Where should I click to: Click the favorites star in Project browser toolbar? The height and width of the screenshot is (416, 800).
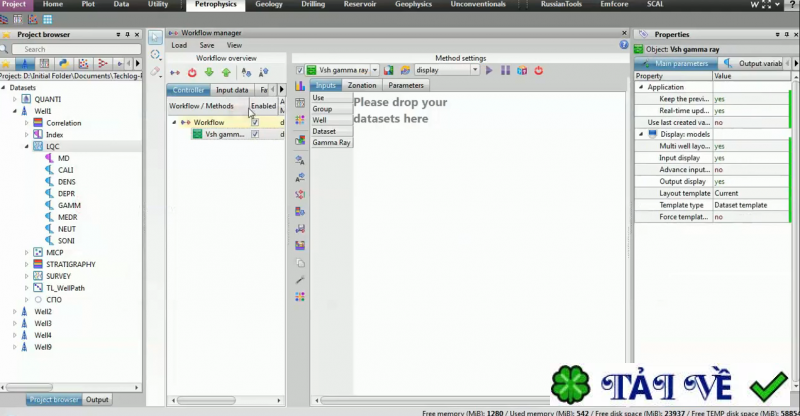tap(6, 63)
